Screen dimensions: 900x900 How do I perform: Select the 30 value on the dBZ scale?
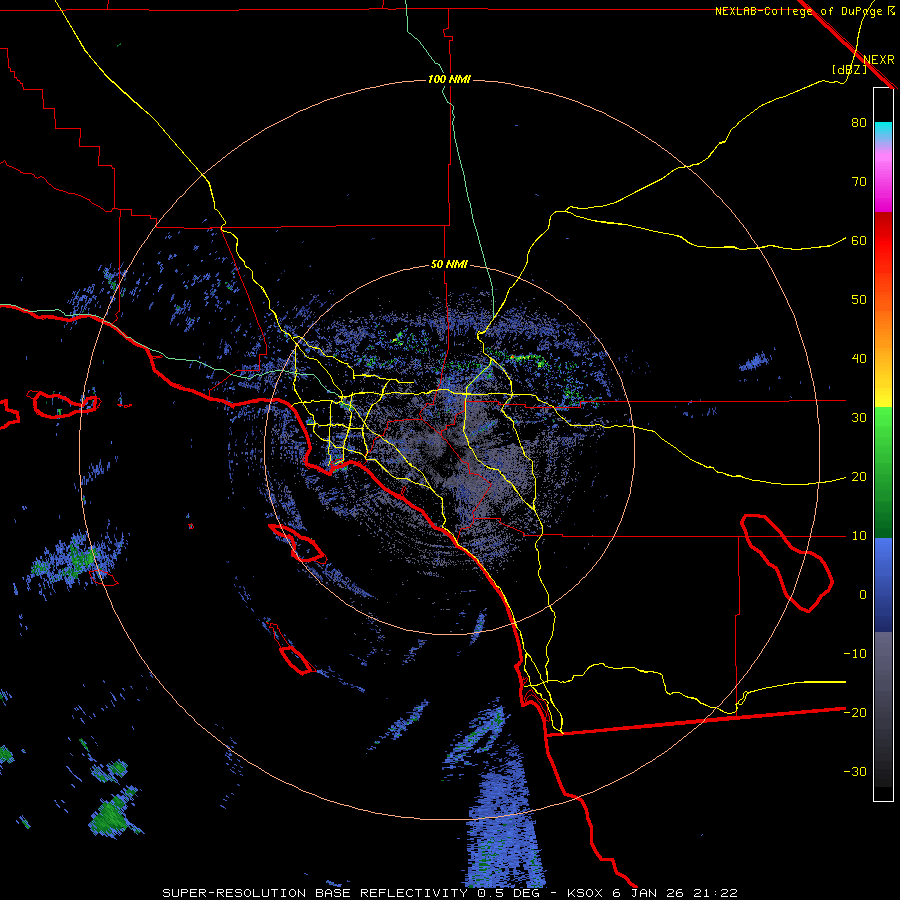point(859,418)
